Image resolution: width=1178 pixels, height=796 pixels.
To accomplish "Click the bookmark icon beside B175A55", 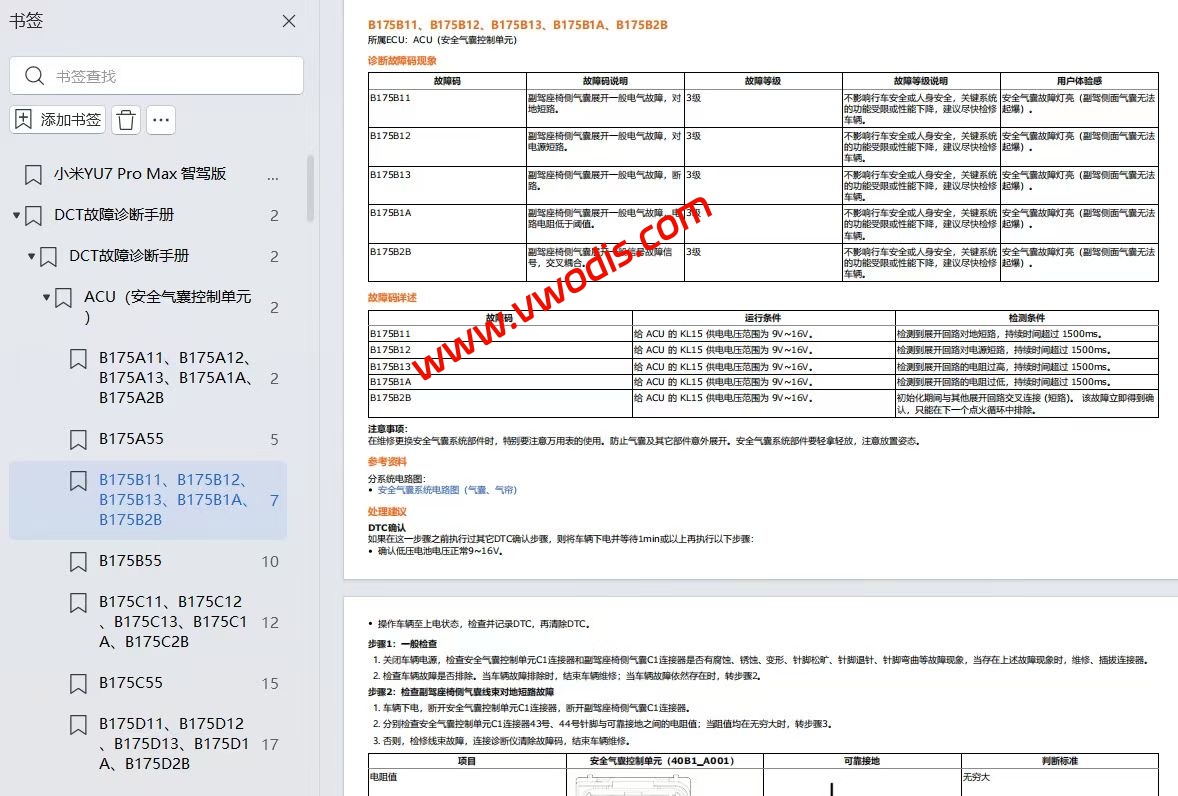I will [x=78, y=438].
